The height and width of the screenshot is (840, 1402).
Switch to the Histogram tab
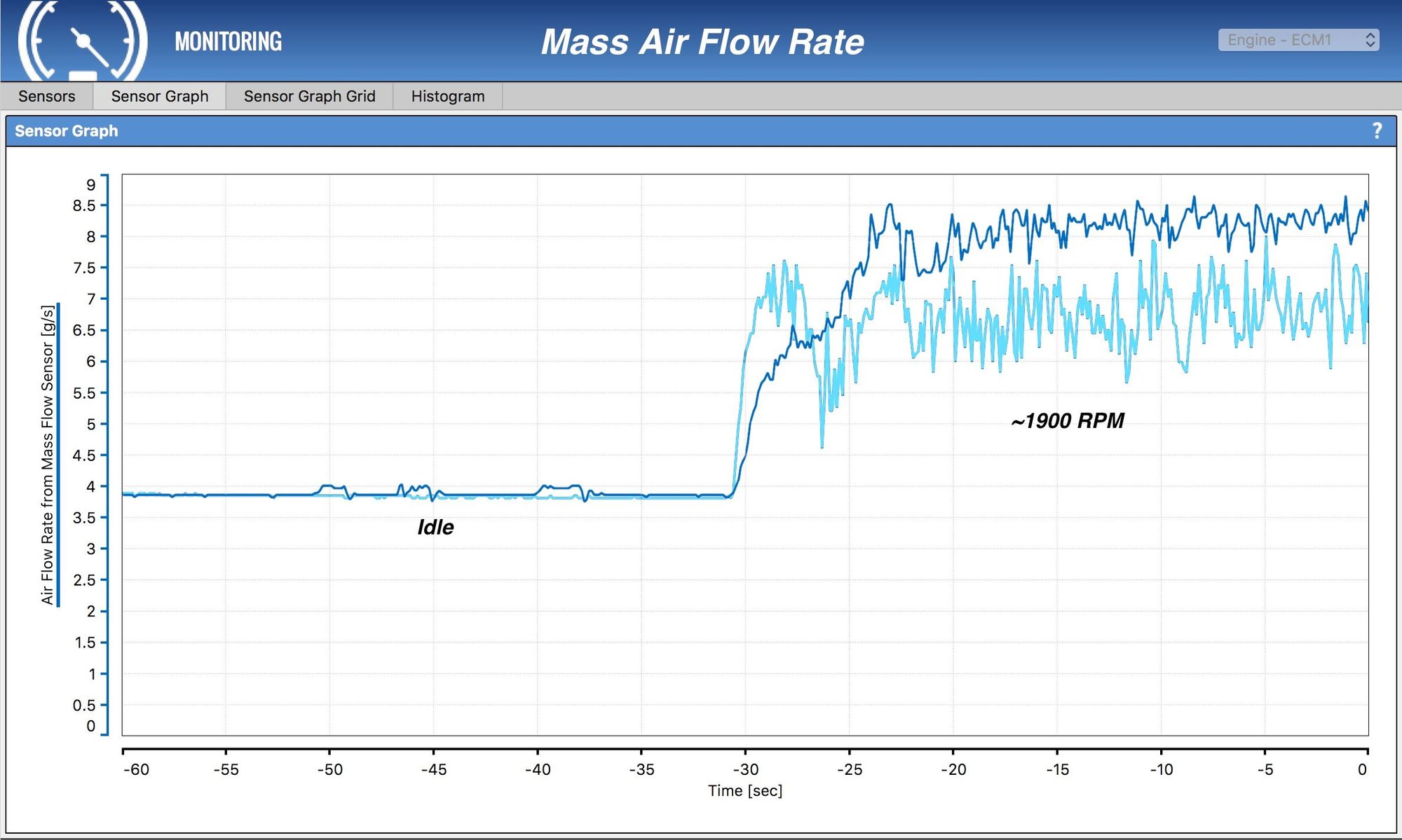coord(447,96)
